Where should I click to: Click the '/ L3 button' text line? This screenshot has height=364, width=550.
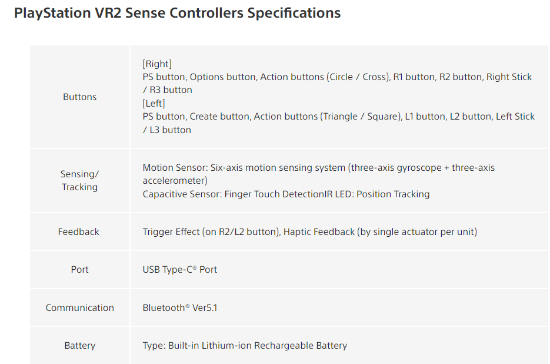tap(167, 130)
